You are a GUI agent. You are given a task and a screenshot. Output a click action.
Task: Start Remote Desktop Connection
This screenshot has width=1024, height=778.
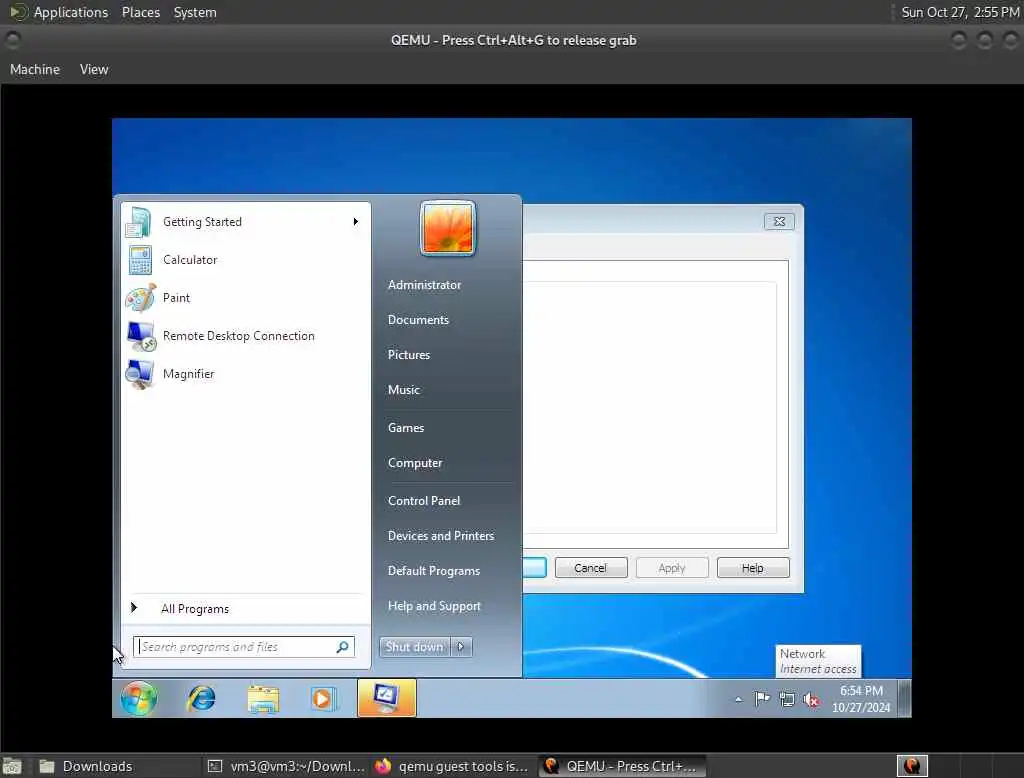[245, 336]
